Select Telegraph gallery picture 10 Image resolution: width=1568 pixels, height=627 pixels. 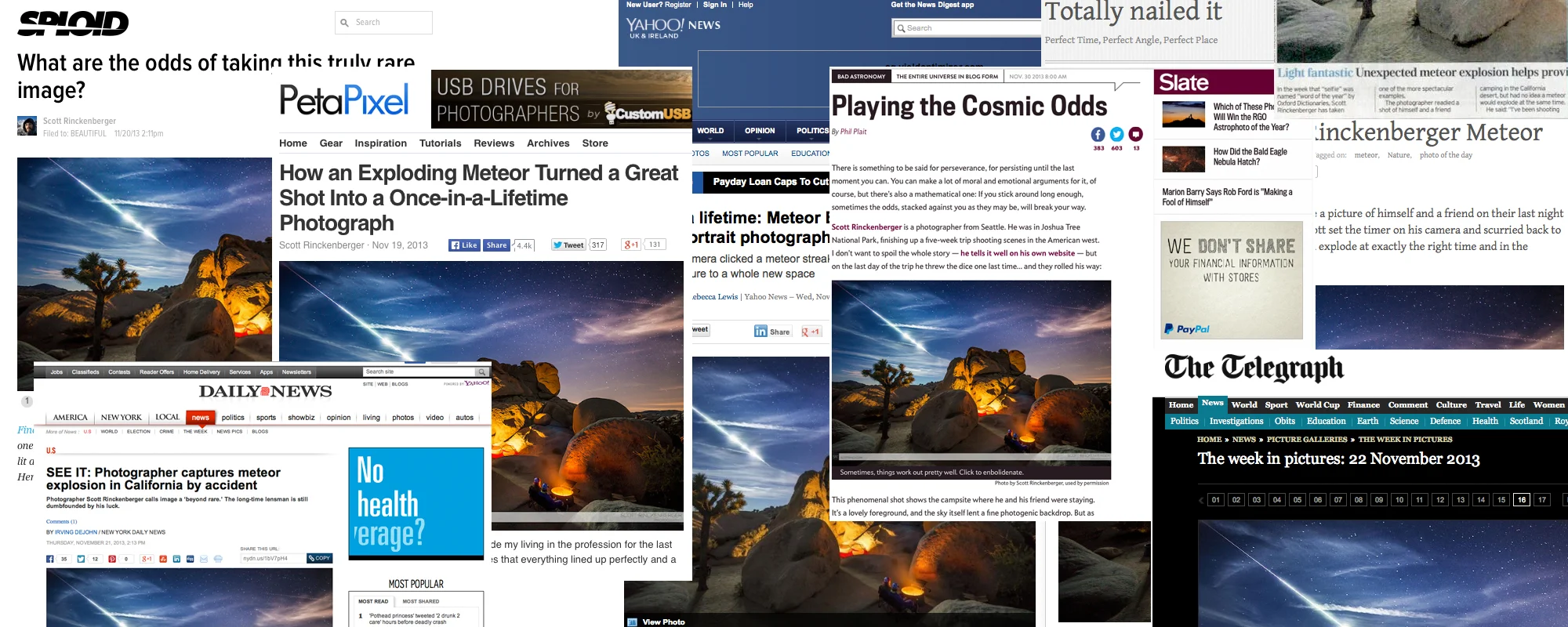click(1399, 500)
